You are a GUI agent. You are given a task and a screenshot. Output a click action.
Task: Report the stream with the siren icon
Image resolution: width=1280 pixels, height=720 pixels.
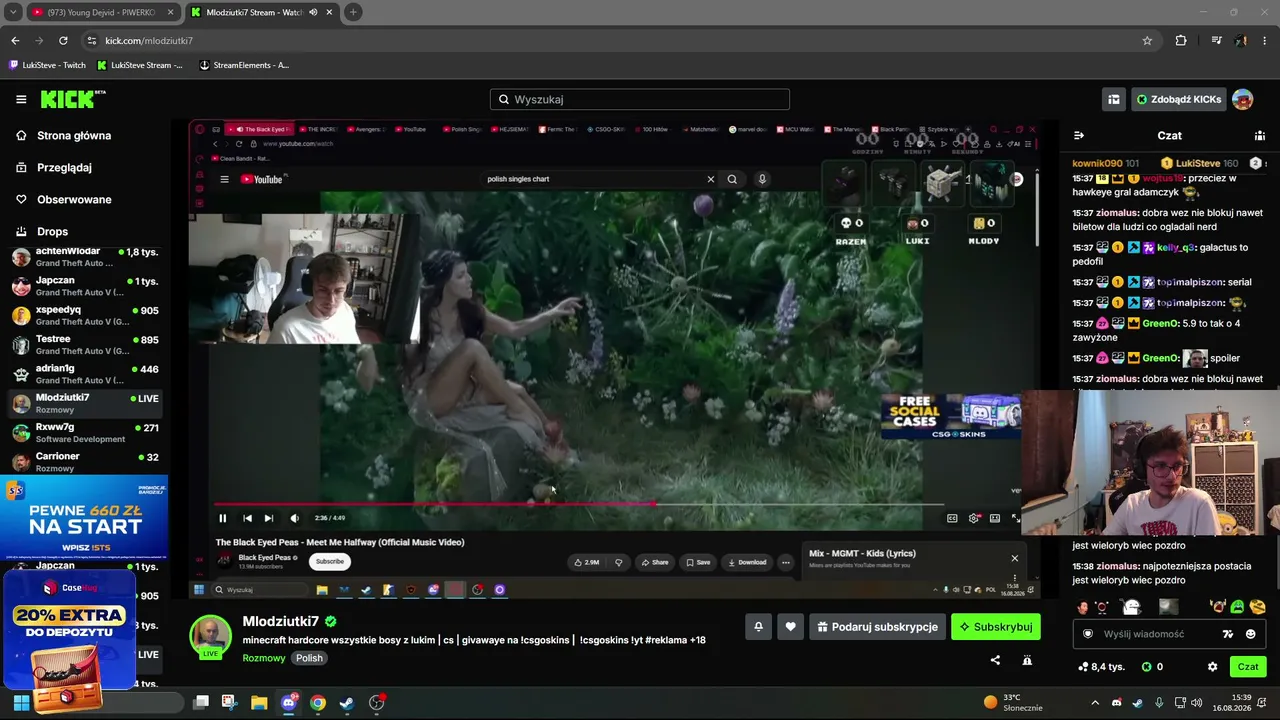coord(1027,660)
